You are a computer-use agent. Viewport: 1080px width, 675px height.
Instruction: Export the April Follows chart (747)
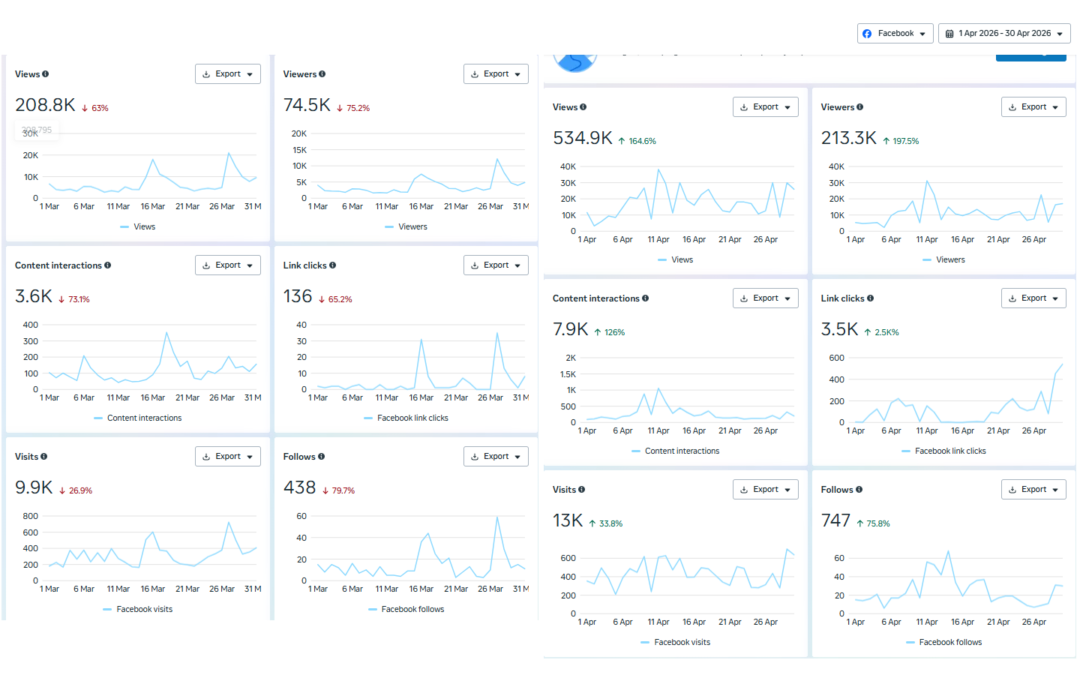[x=1034, y=490]
